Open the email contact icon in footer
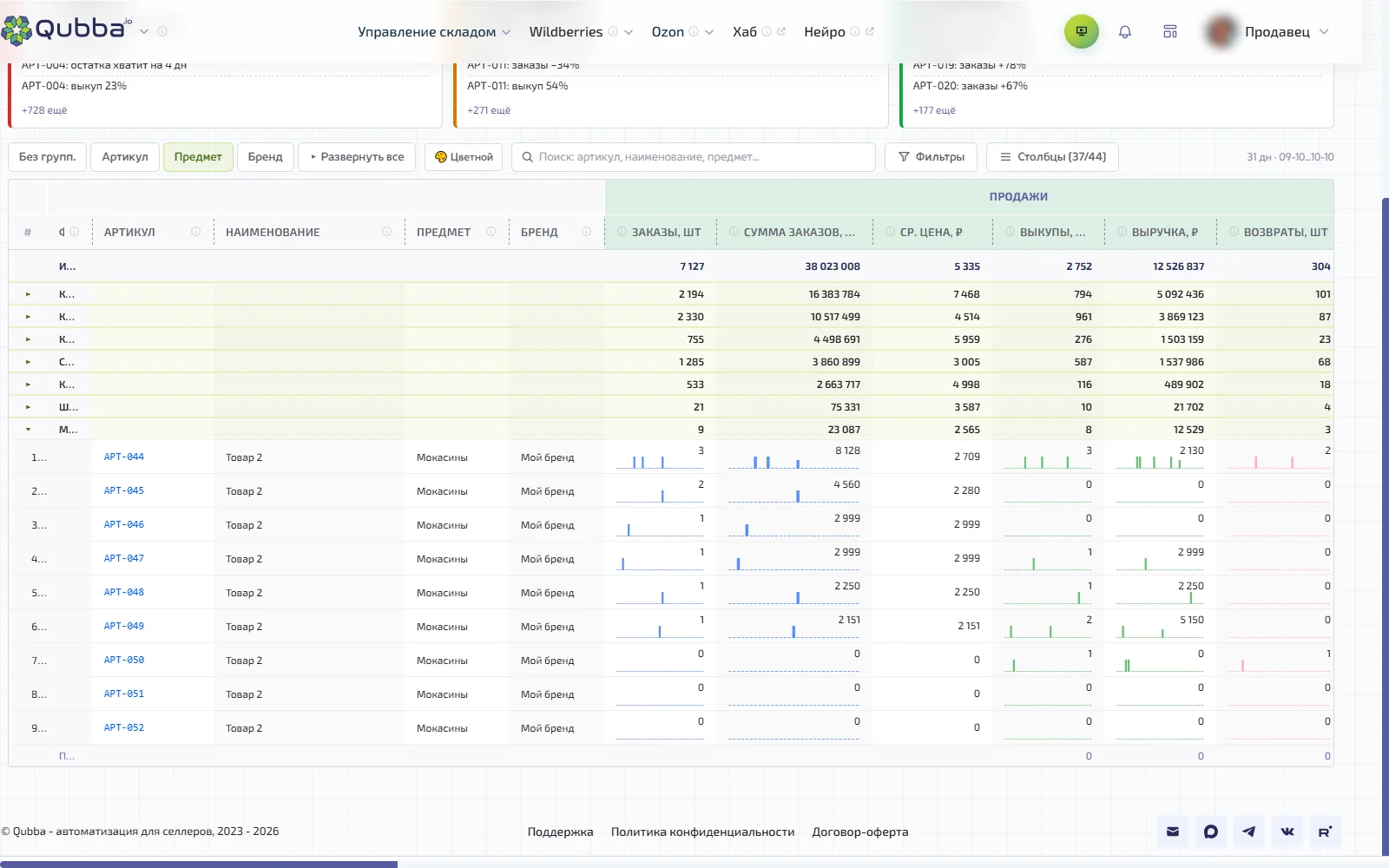Image resolution: width=1389 pixels, height=868 pixels. point(1173,832)
